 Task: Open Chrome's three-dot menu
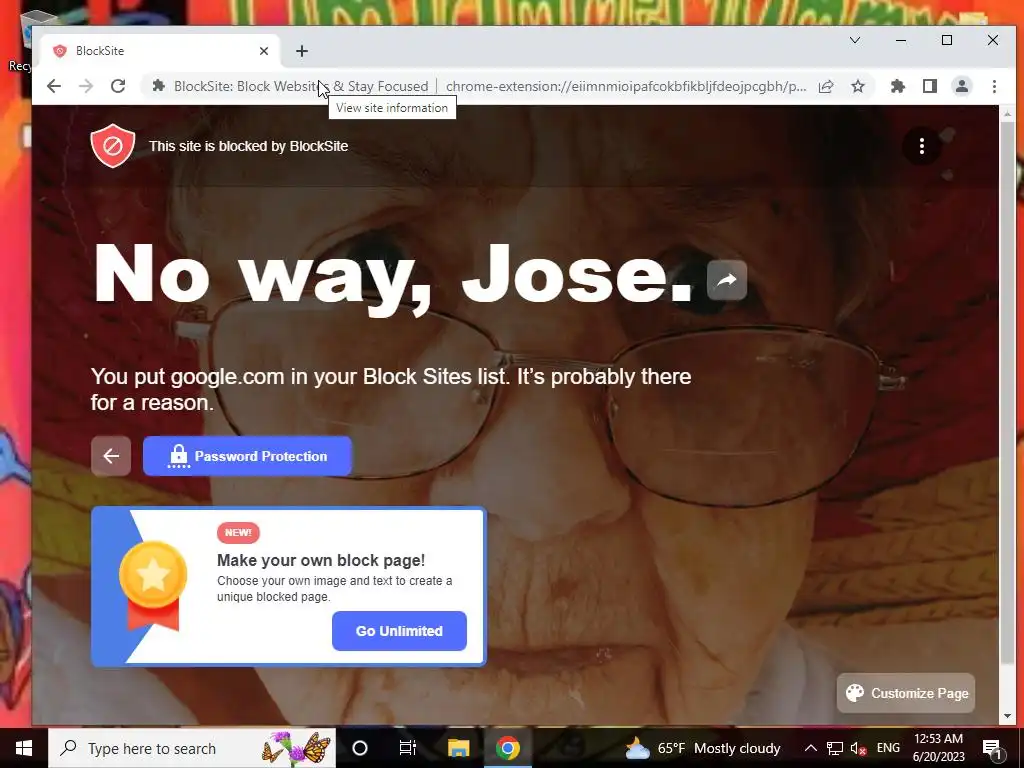pos(994,86)
